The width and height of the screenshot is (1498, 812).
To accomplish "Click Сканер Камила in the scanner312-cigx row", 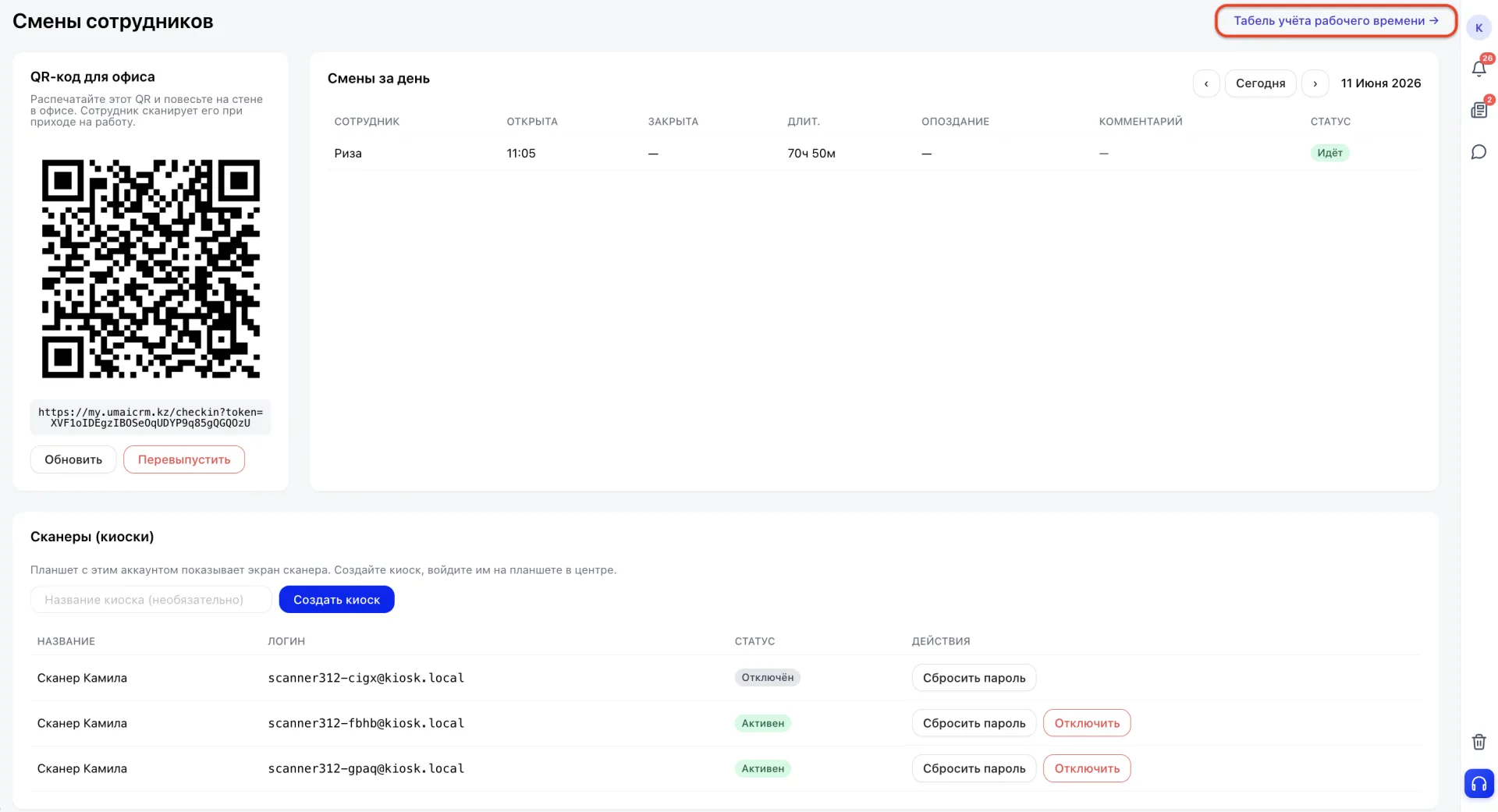I will (82, 678).
